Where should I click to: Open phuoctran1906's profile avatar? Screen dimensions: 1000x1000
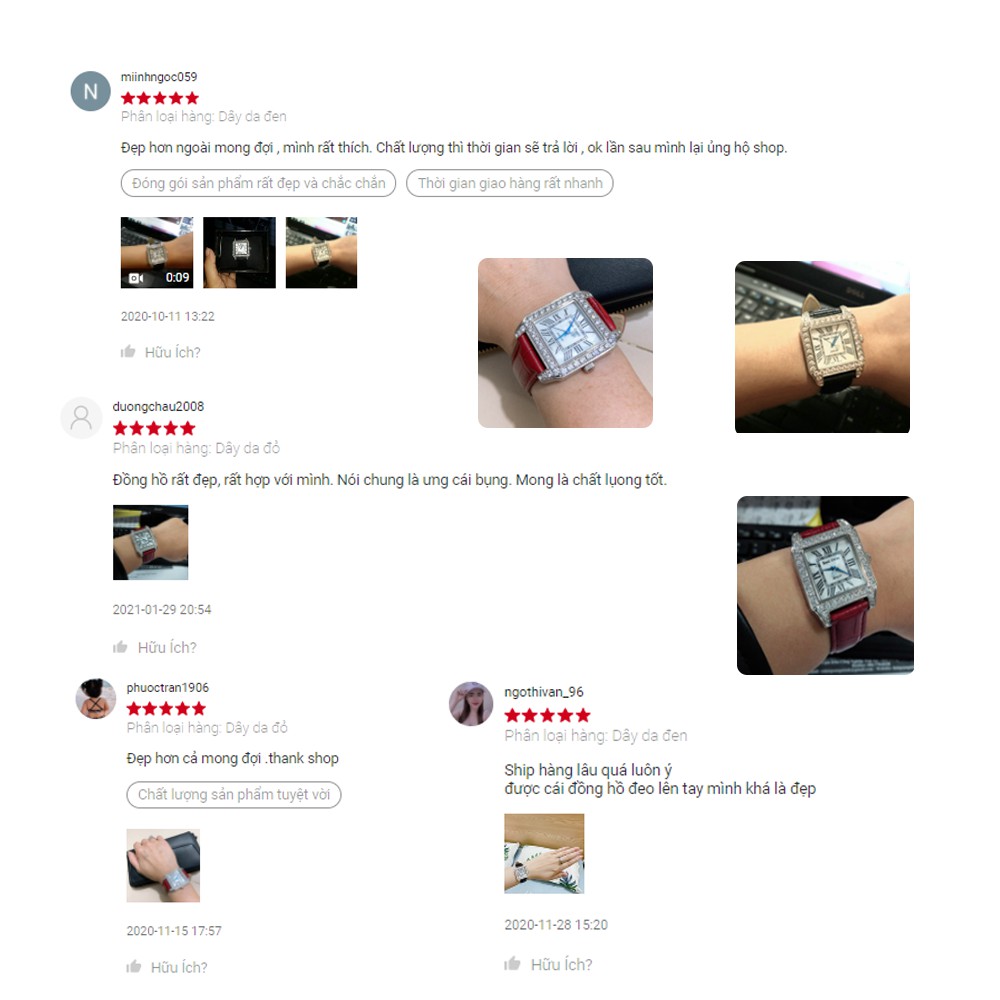coord(96,699)
